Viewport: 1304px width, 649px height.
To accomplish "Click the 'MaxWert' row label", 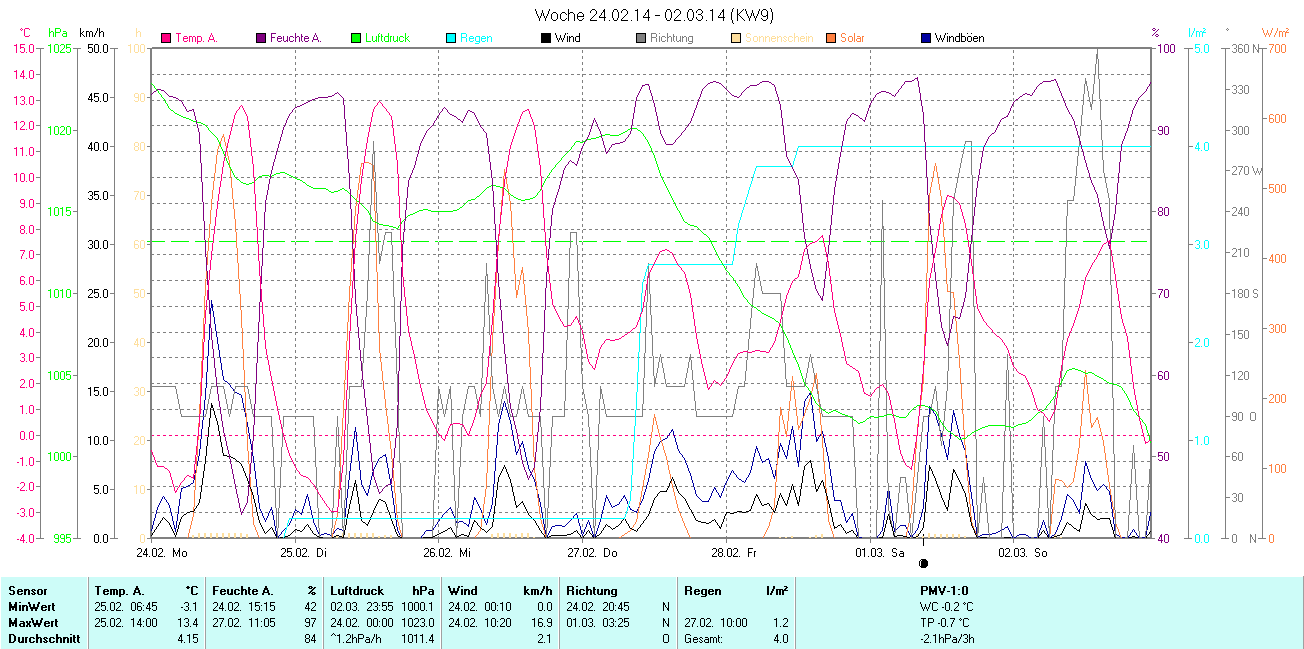I will click(32, 623).
